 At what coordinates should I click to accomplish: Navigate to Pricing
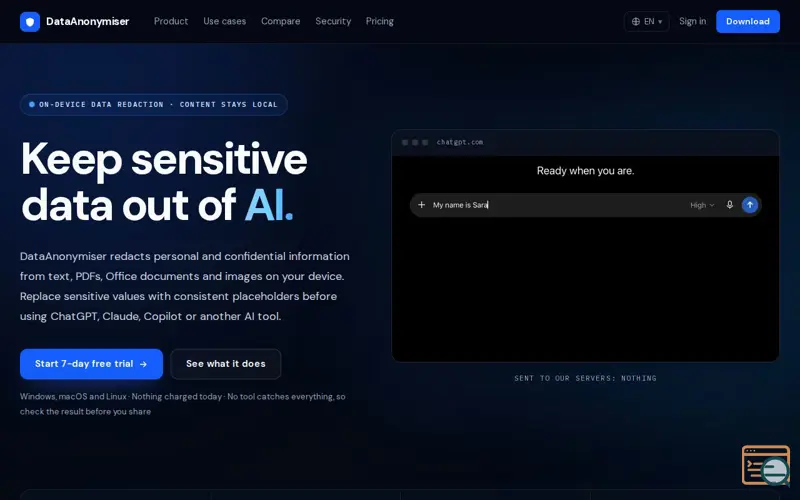[380, 21]
